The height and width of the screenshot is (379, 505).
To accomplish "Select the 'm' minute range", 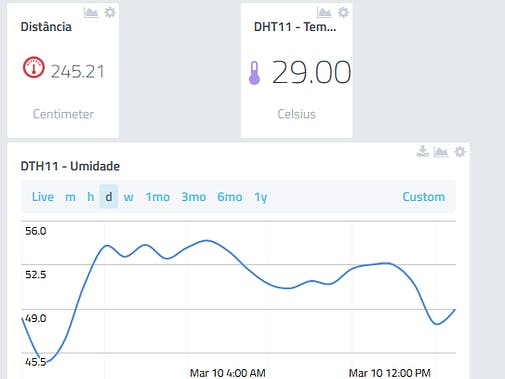I will click(70, 197).
